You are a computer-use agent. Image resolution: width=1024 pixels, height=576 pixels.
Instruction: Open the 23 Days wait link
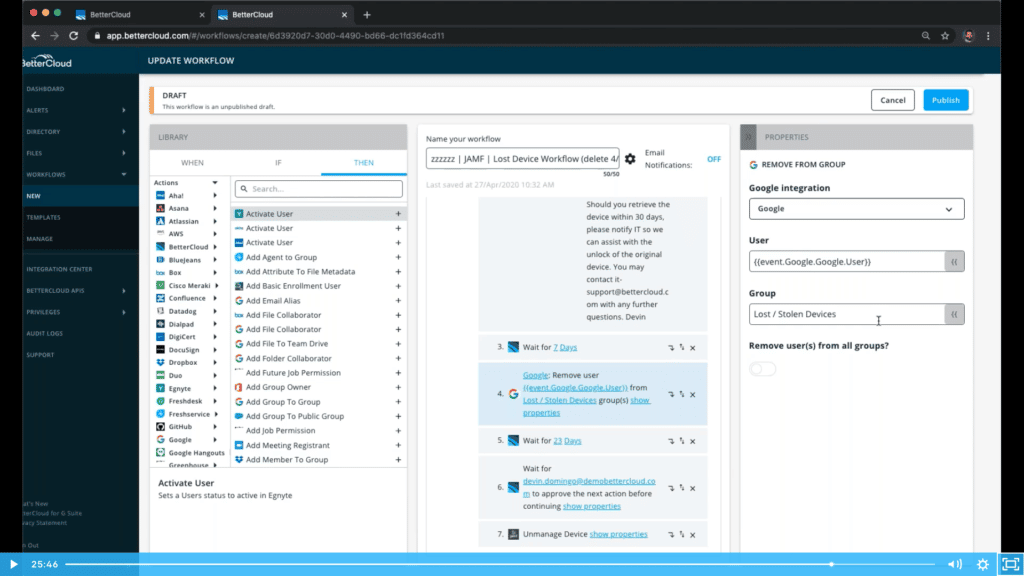(567, 441)
